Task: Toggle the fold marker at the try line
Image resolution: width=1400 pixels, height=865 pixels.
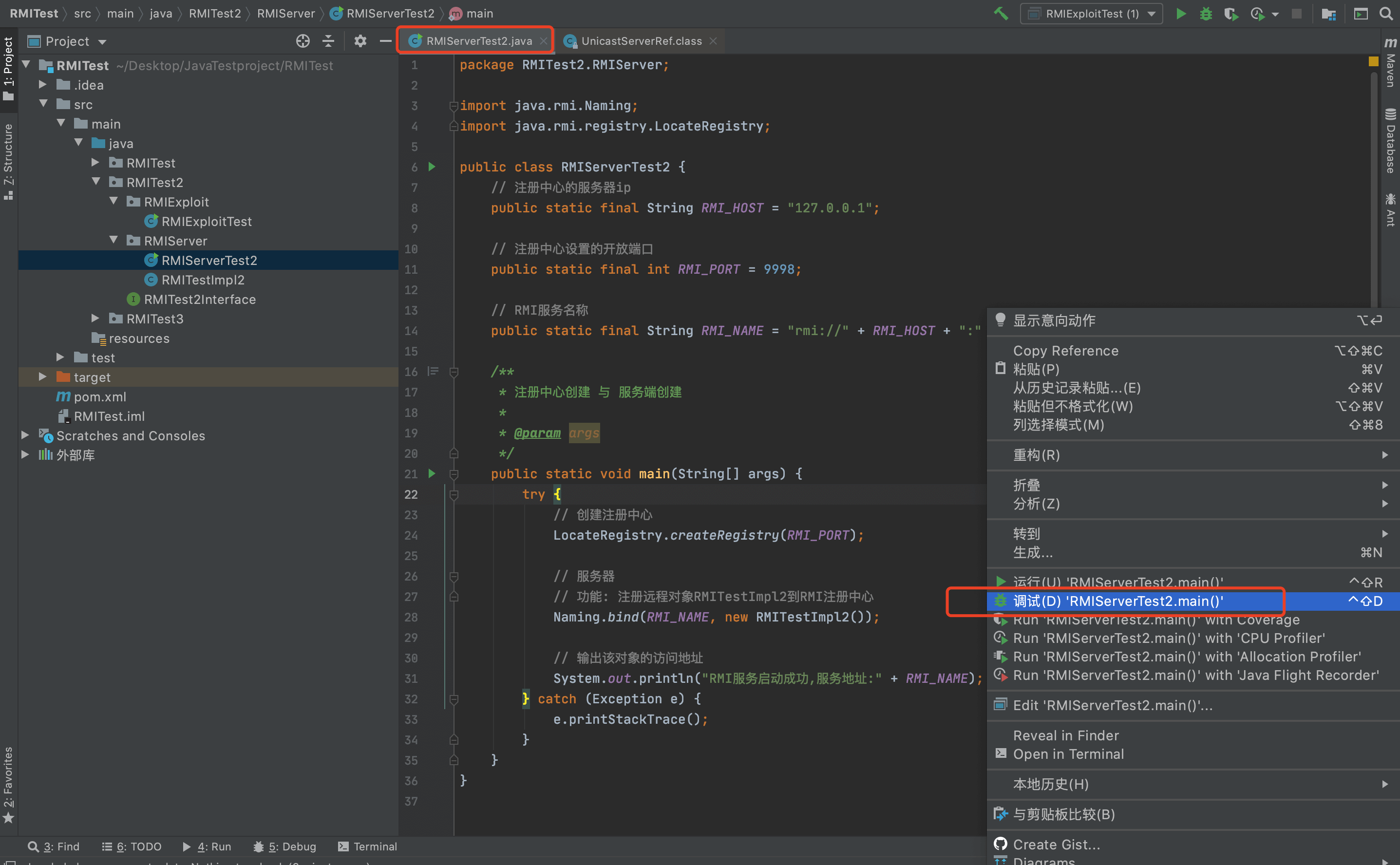Action: 454,494
